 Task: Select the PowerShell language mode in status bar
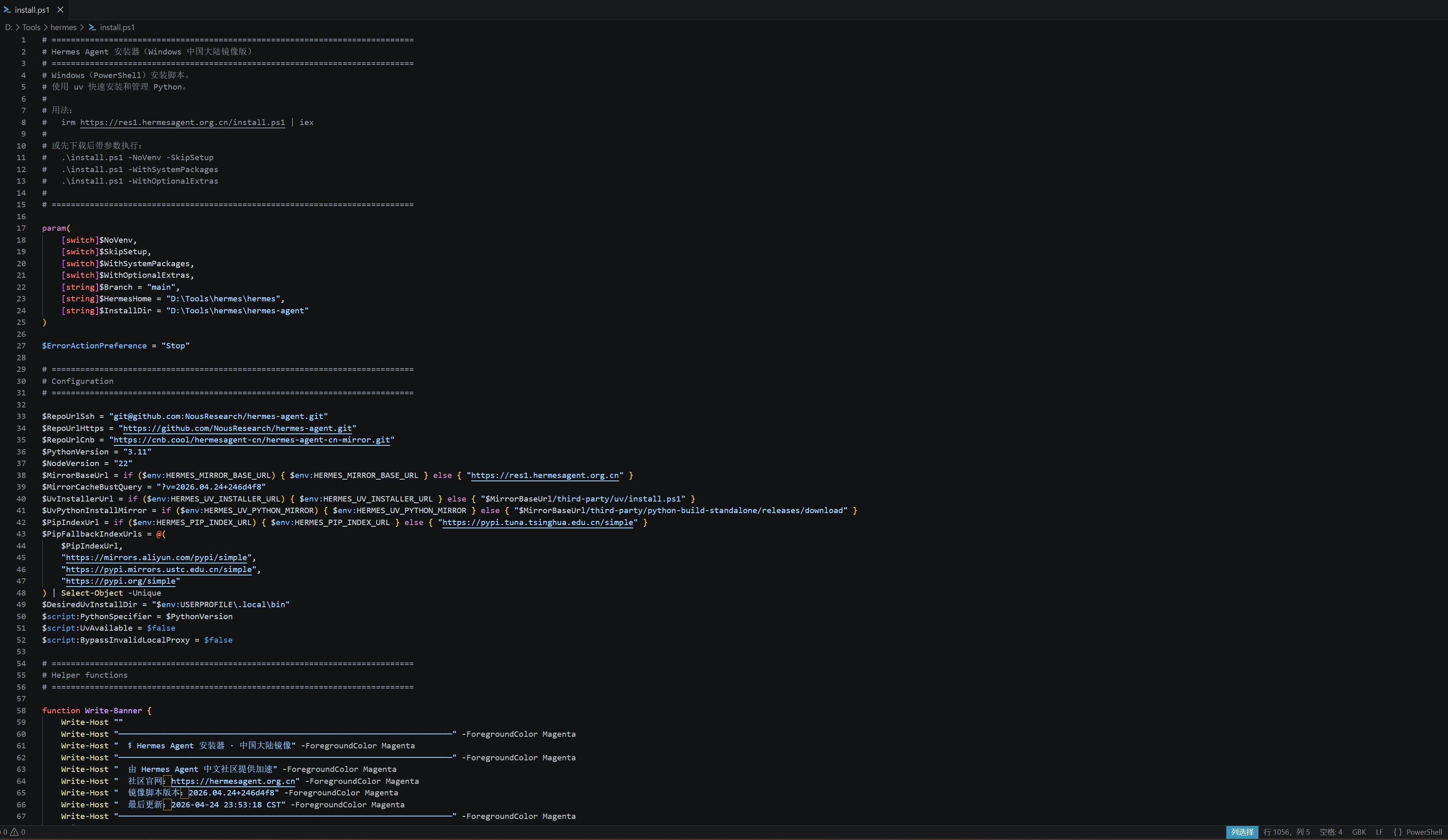(1424, 832)
